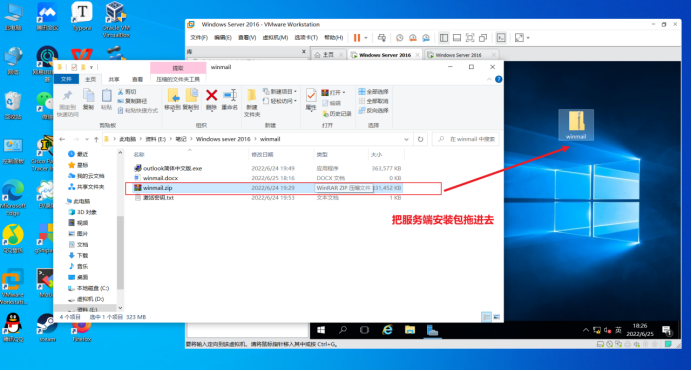This screenshot has width=692, height=371.
Task: Click the guest Internet Explorer taskbar icon
Action: (x=387, y=330)
